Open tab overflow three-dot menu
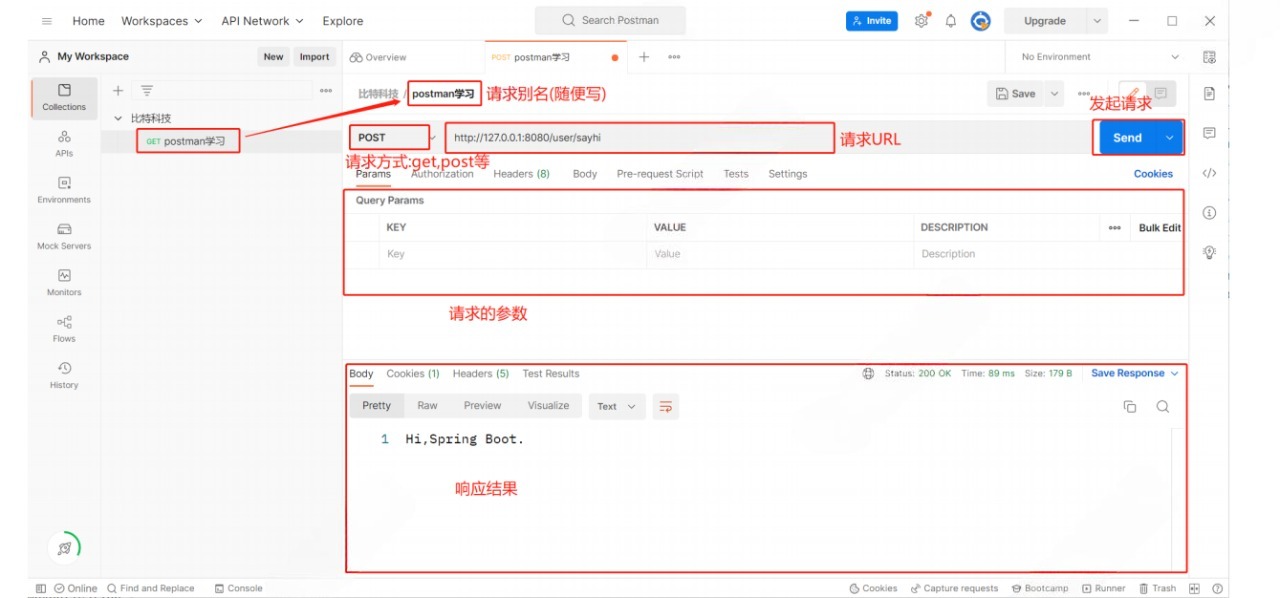This screenshot has height=598, width=1280. (x=674, y=57)
